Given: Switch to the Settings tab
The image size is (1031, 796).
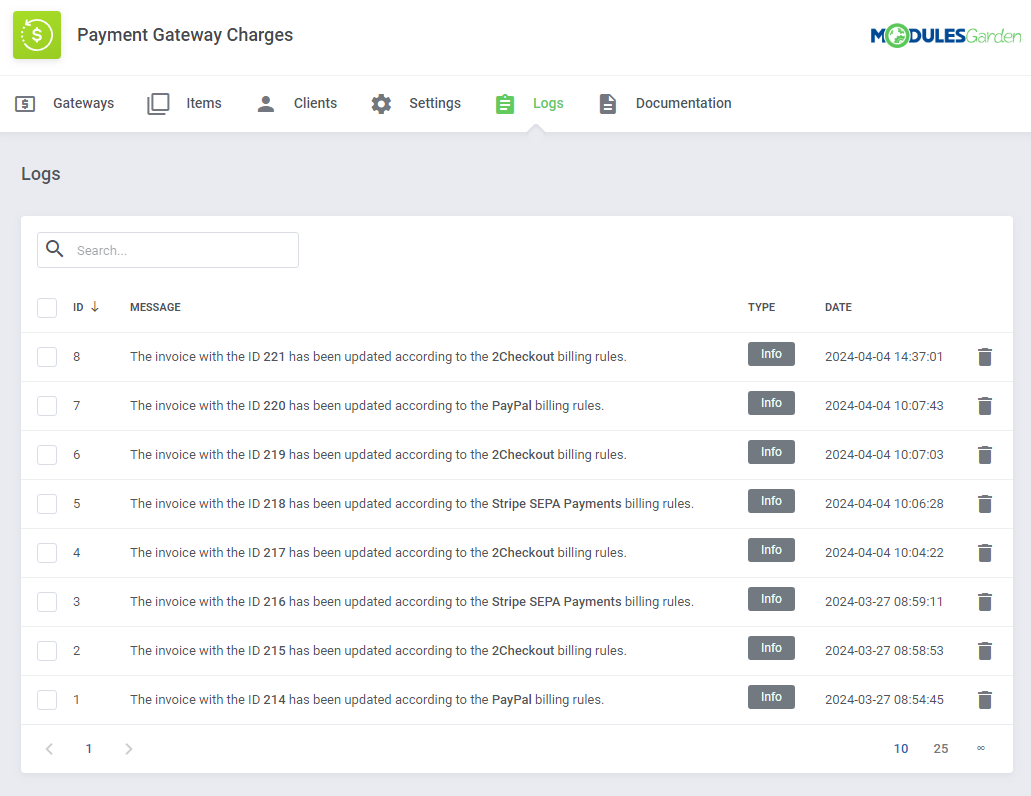Looking at the screenshot, I should [434, 103].
